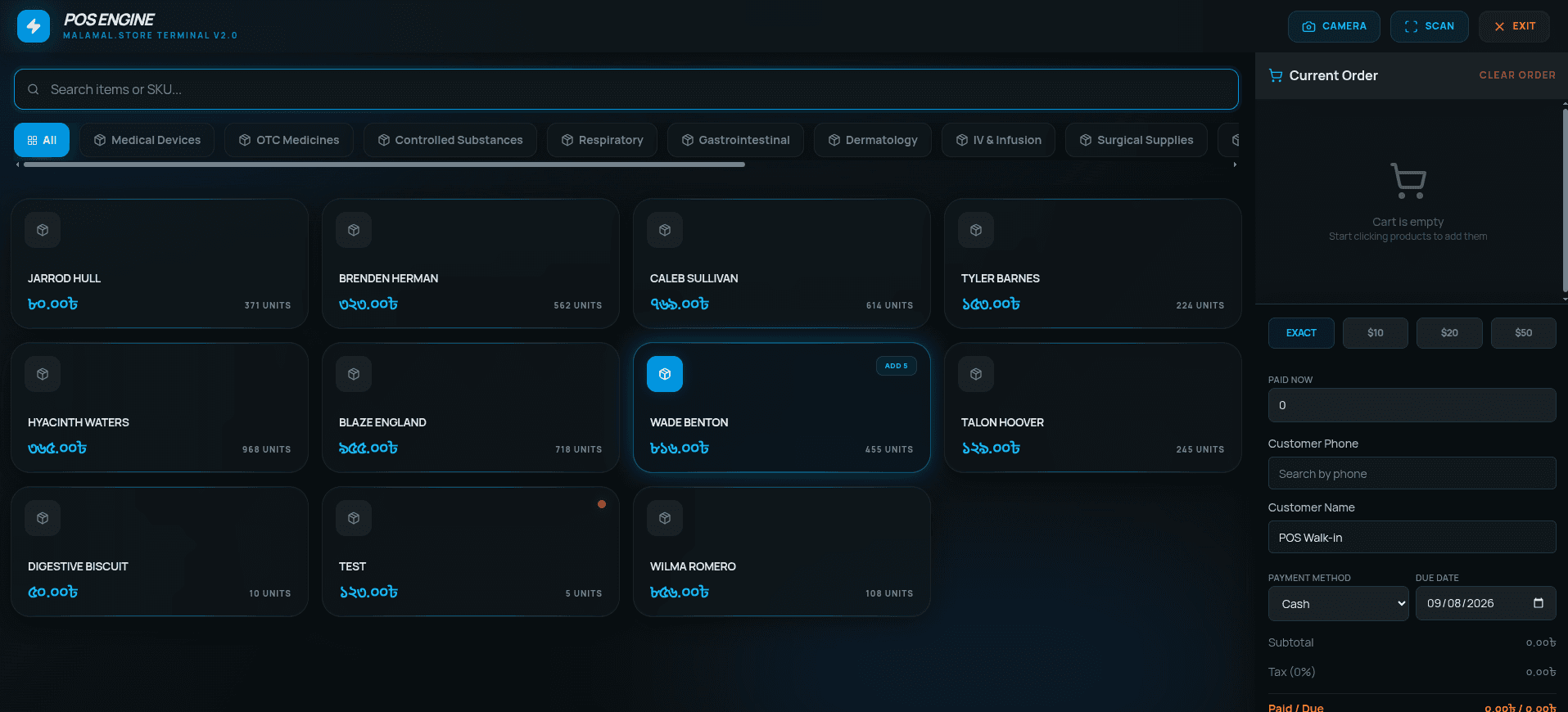This screenshot has width=1568, height=712.
Task: Click the POS Engine lightning logo icon
Action: coord(34,26)
